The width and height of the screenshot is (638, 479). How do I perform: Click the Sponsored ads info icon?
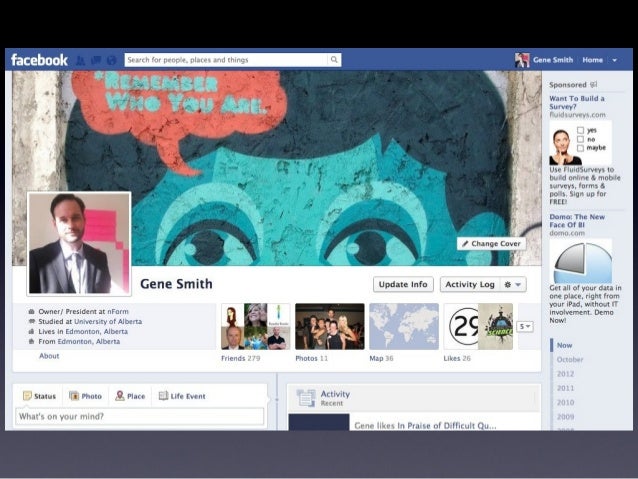tap(594, 84)
